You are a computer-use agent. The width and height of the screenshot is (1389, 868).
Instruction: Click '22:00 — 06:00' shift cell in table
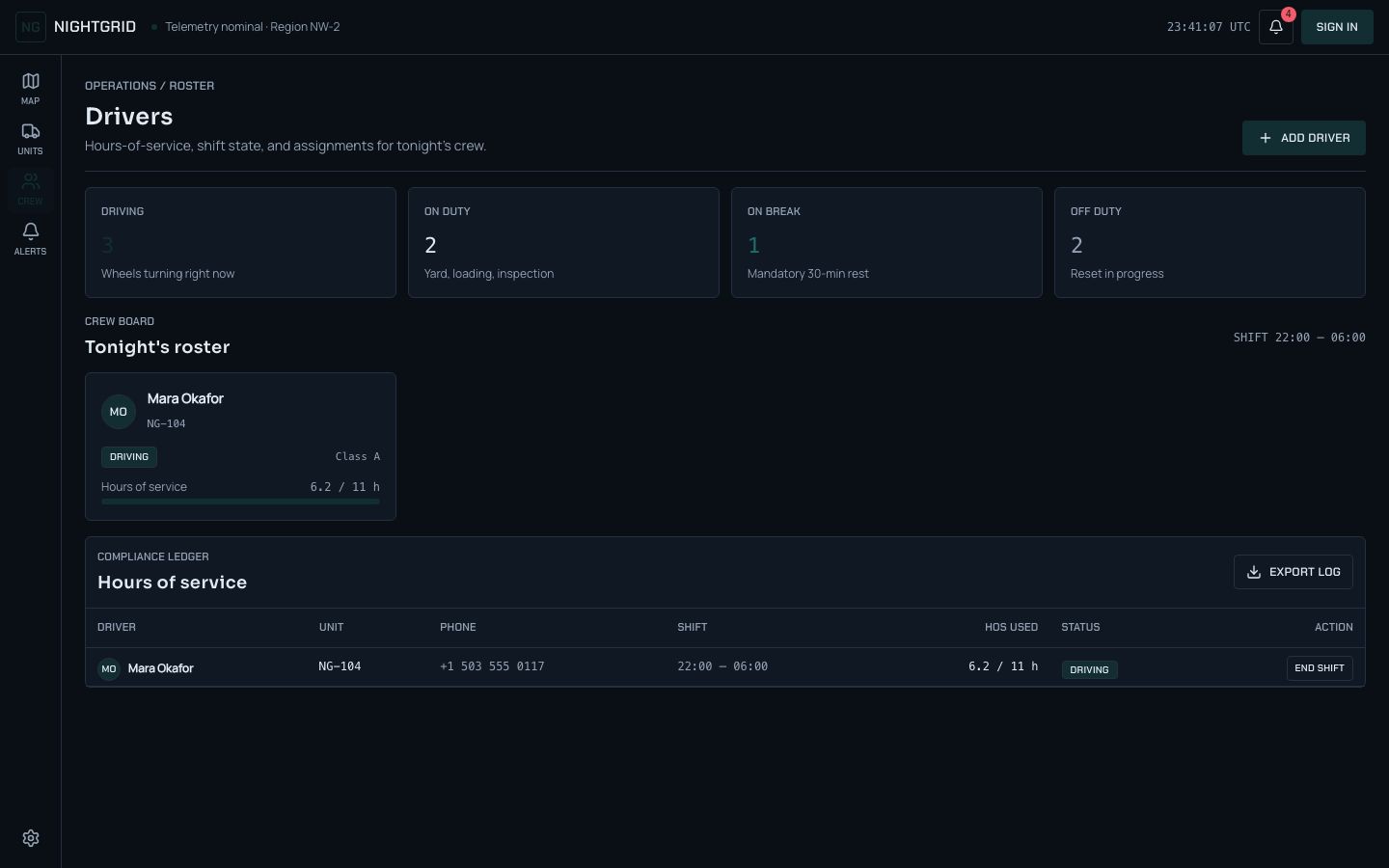click(722, 666)
